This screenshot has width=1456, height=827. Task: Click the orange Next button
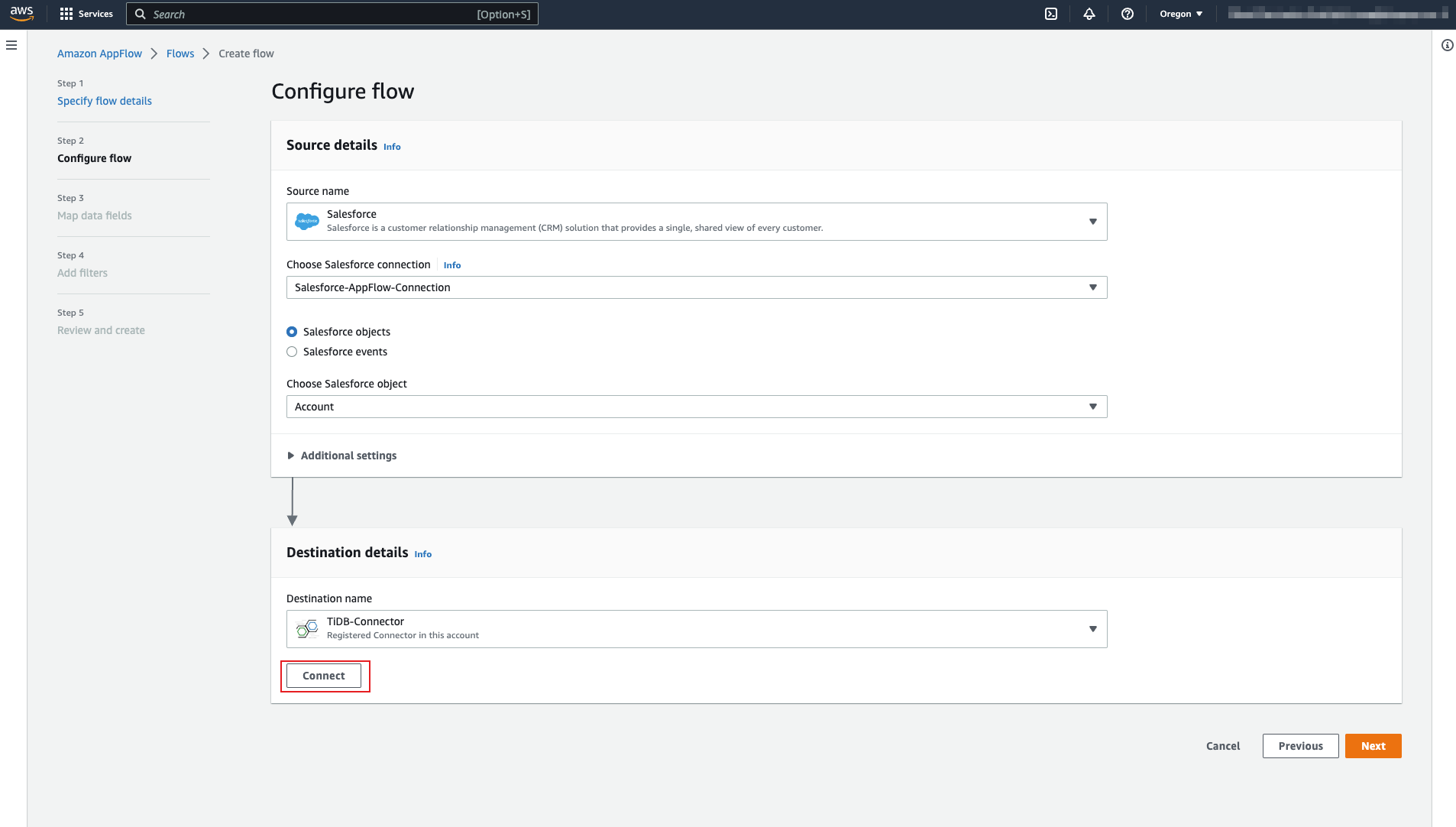tap(1373, 746)
